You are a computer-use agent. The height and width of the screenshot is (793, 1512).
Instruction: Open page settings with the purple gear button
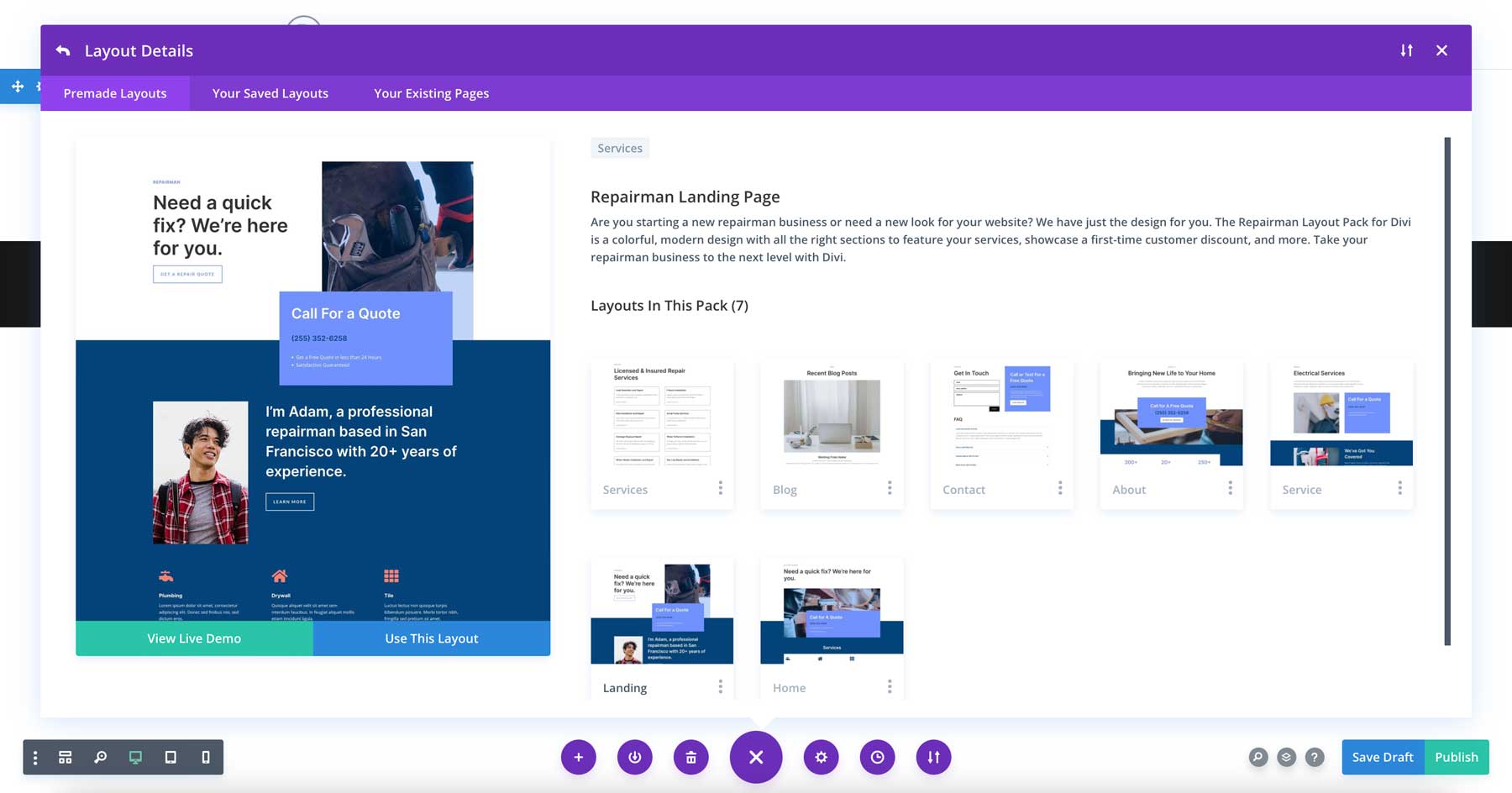coord(821,757)
